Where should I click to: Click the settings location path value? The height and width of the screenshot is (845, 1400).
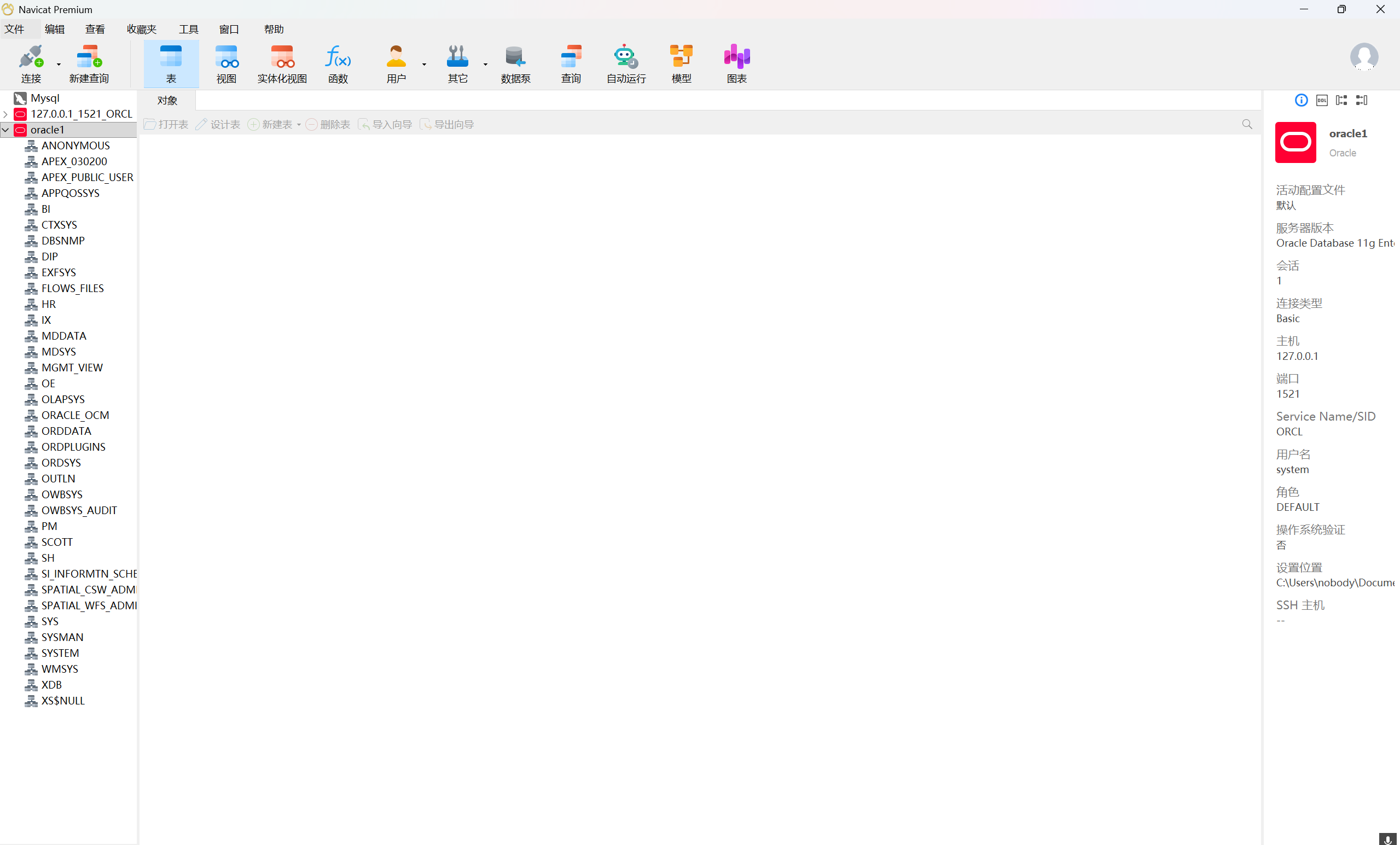click(1335, 583)
